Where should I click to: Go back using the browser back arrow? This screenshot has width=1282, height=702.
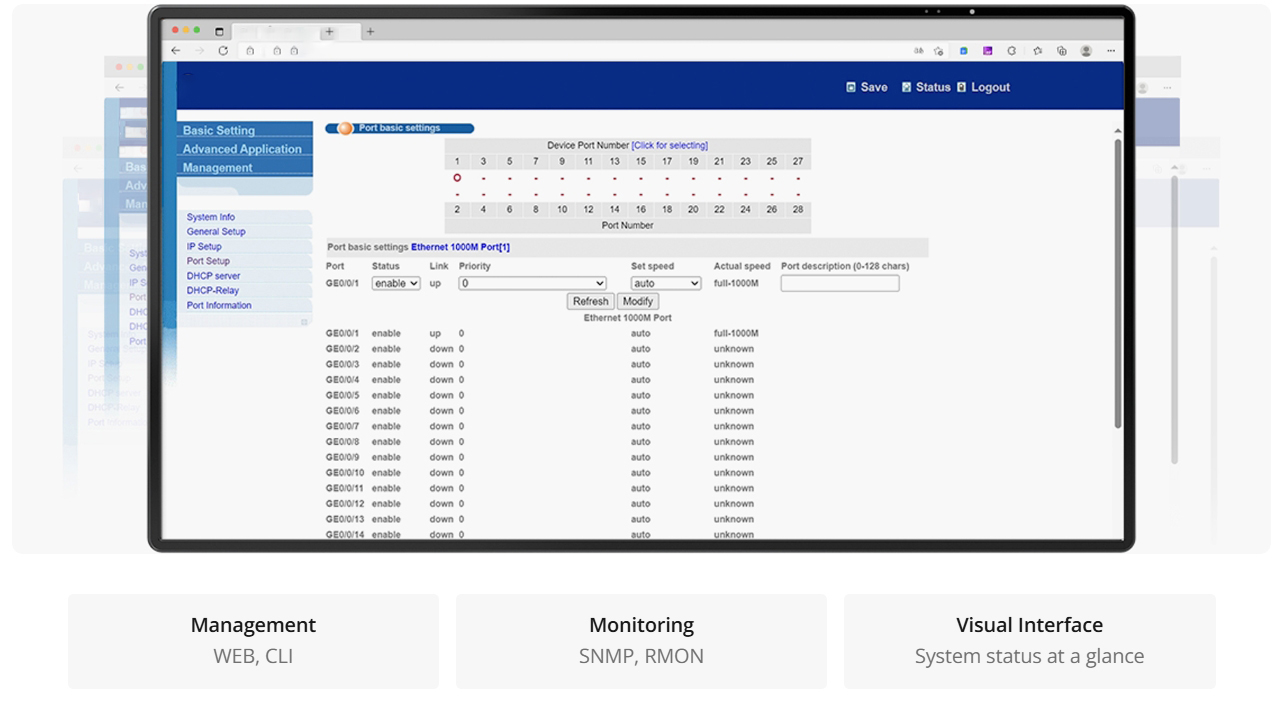pyautogui.click(x=176, y=50)
